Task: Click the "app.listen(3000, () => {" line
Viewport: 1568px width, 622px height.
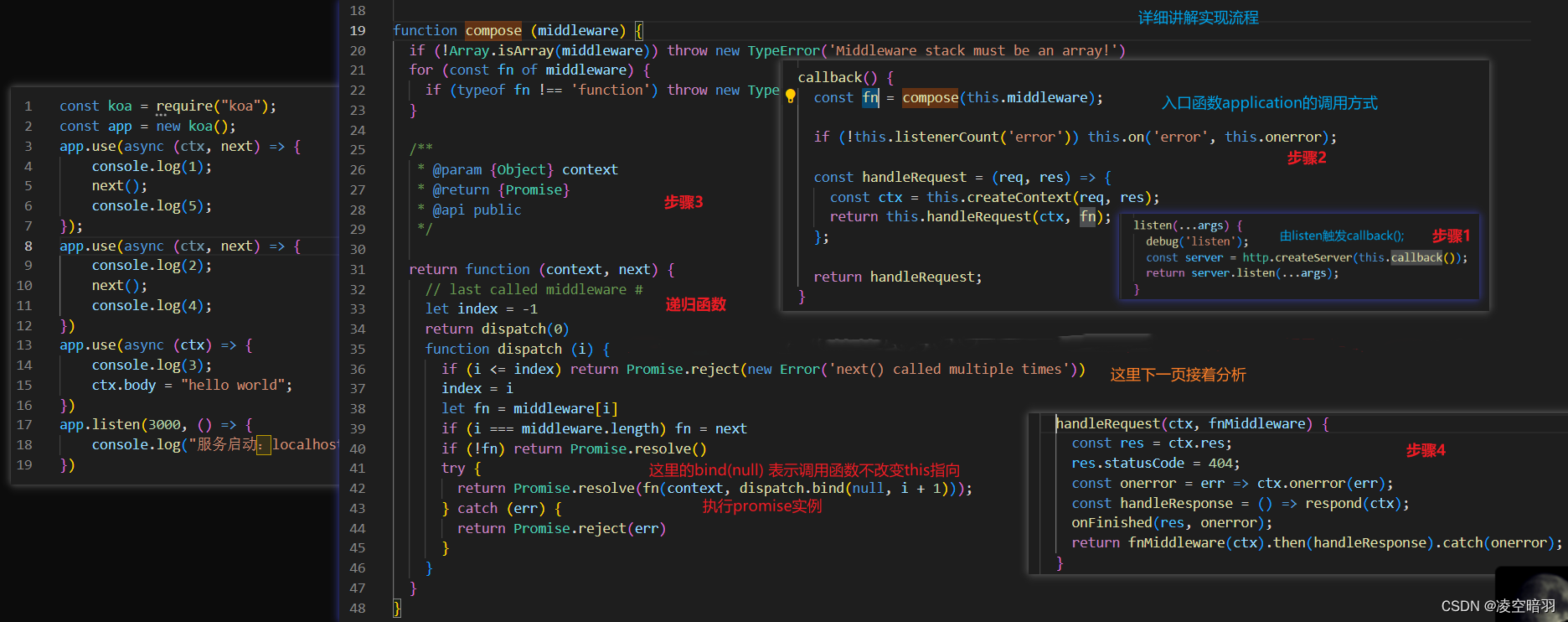Action: (156, 425)
